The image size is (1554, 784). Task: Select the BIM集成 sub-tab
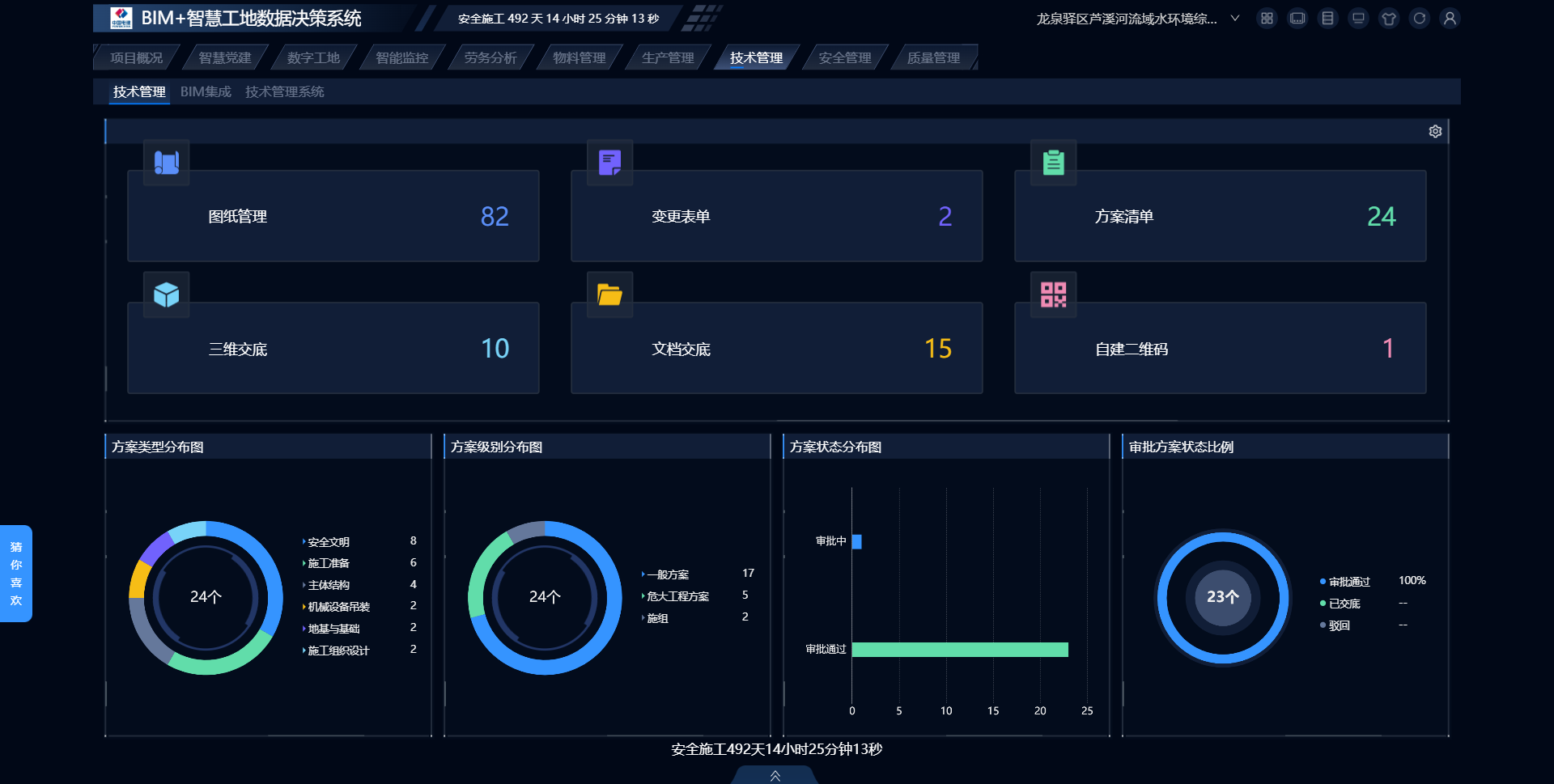coord(206,91)
